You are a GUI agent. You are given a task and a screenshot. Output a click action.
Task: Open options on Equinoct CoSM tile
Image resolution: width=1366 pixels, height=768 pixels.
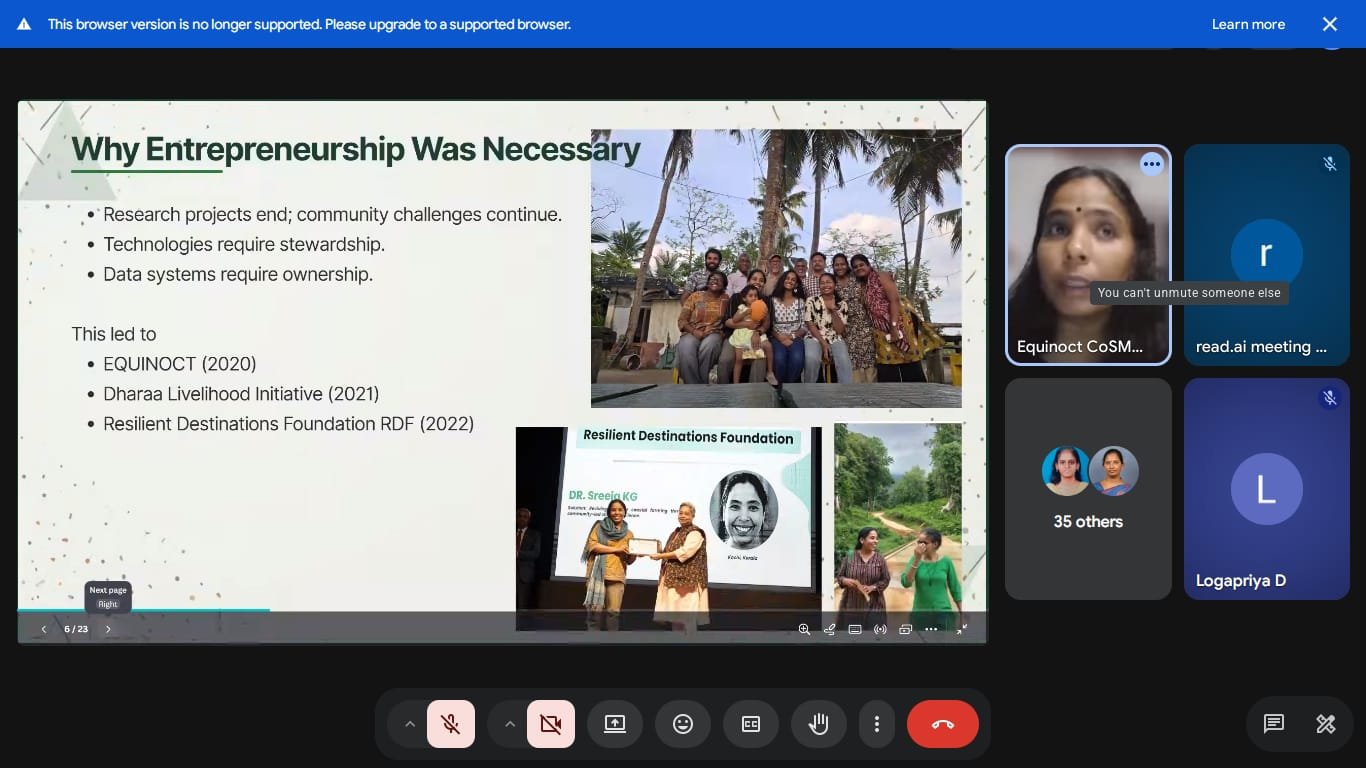coord(1152,164)
